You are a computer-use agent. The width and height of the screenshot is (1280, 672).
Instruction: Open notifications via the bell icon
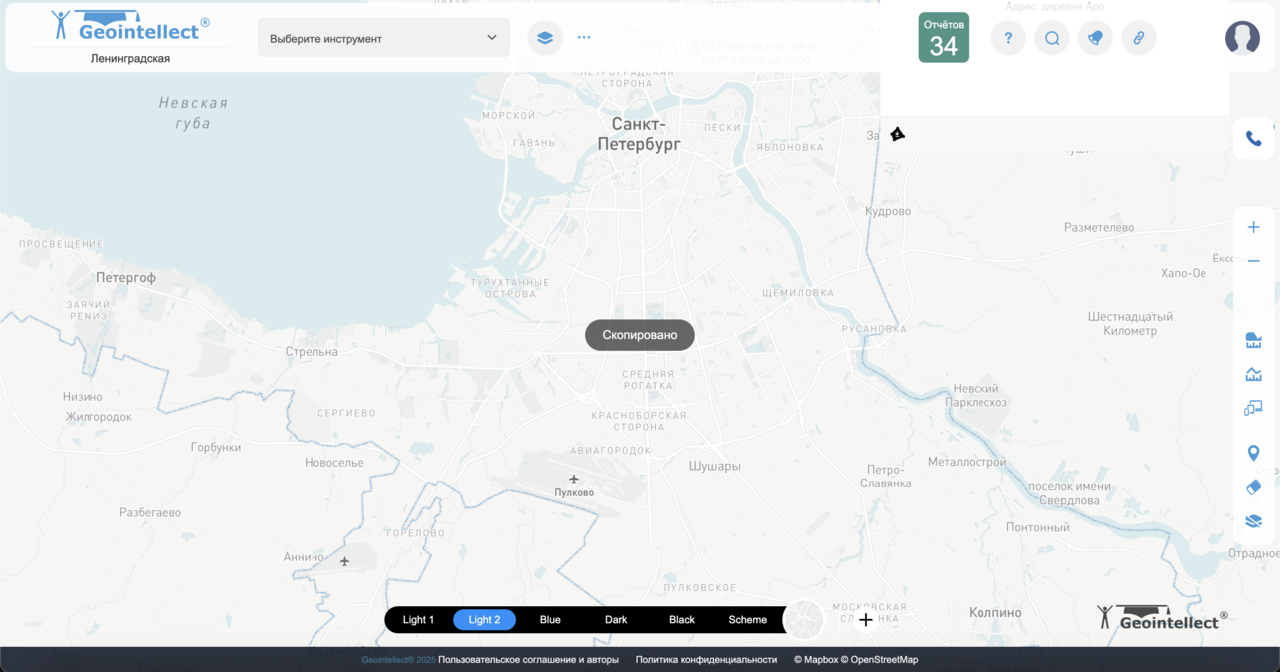point(1095,39)
